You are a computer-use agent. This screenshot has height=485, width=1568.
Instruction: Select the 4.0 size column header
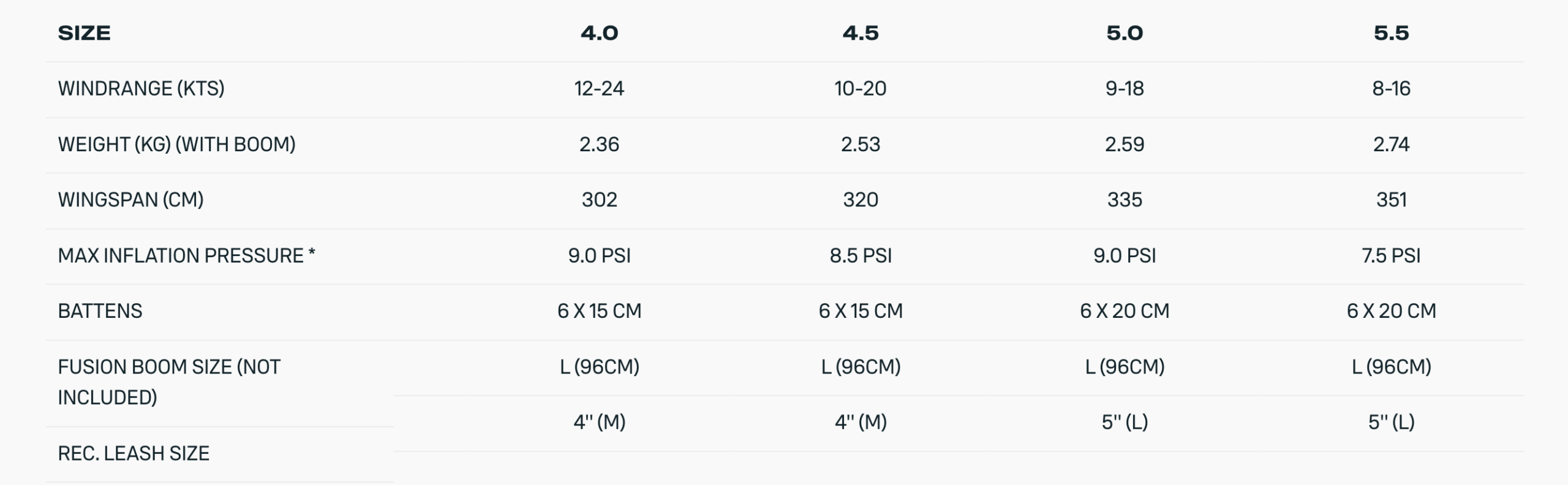coord(599,33)
